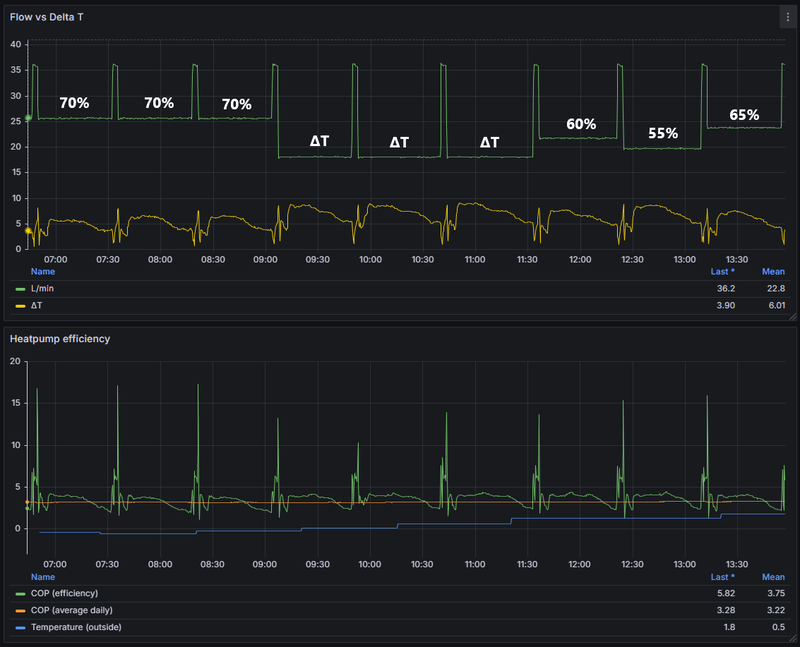
Task: Click the Temperature (outside) blue color swatch
Action: pos(21,627)
